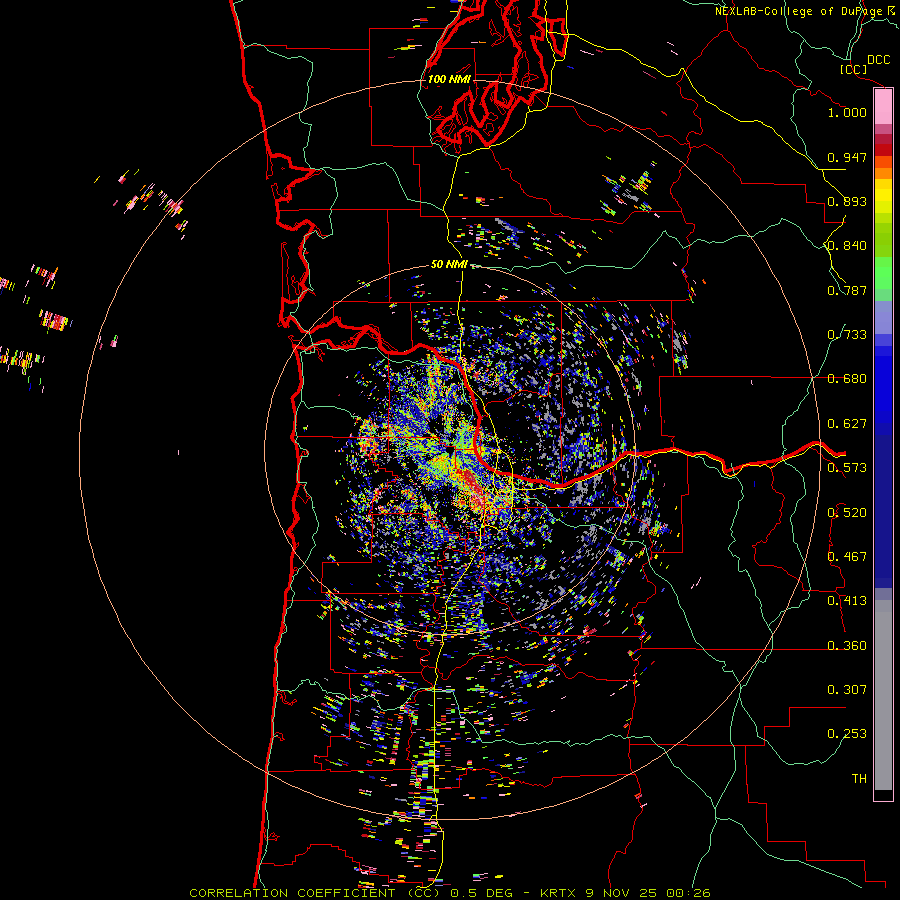Select the 0.520 color scale value

(847, 513)
